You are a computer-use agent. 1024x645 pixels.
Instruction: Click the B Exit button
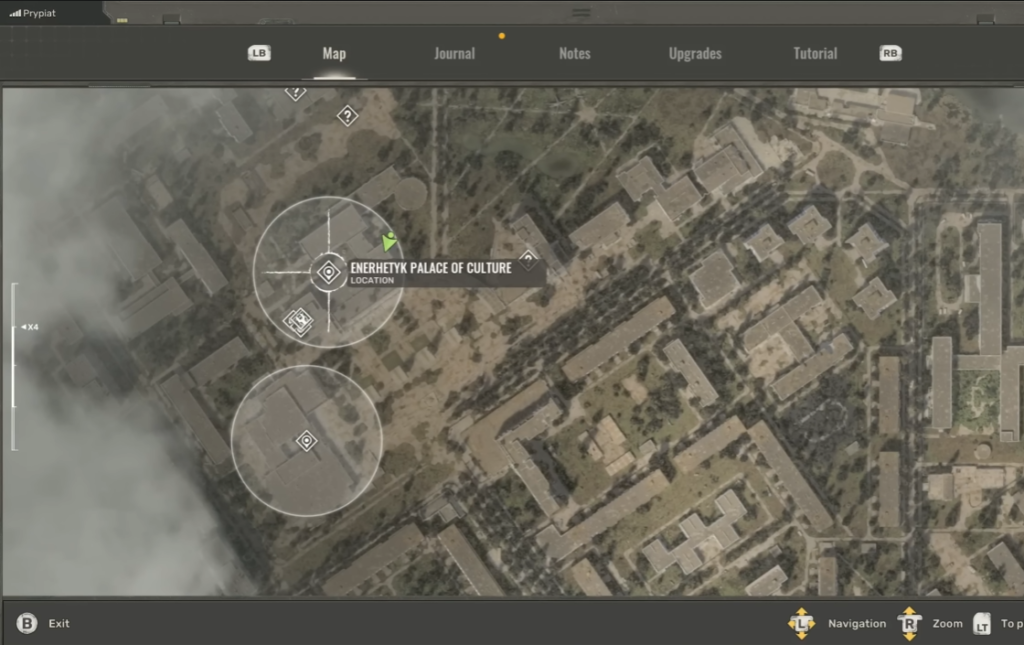[x=27, y=623]
